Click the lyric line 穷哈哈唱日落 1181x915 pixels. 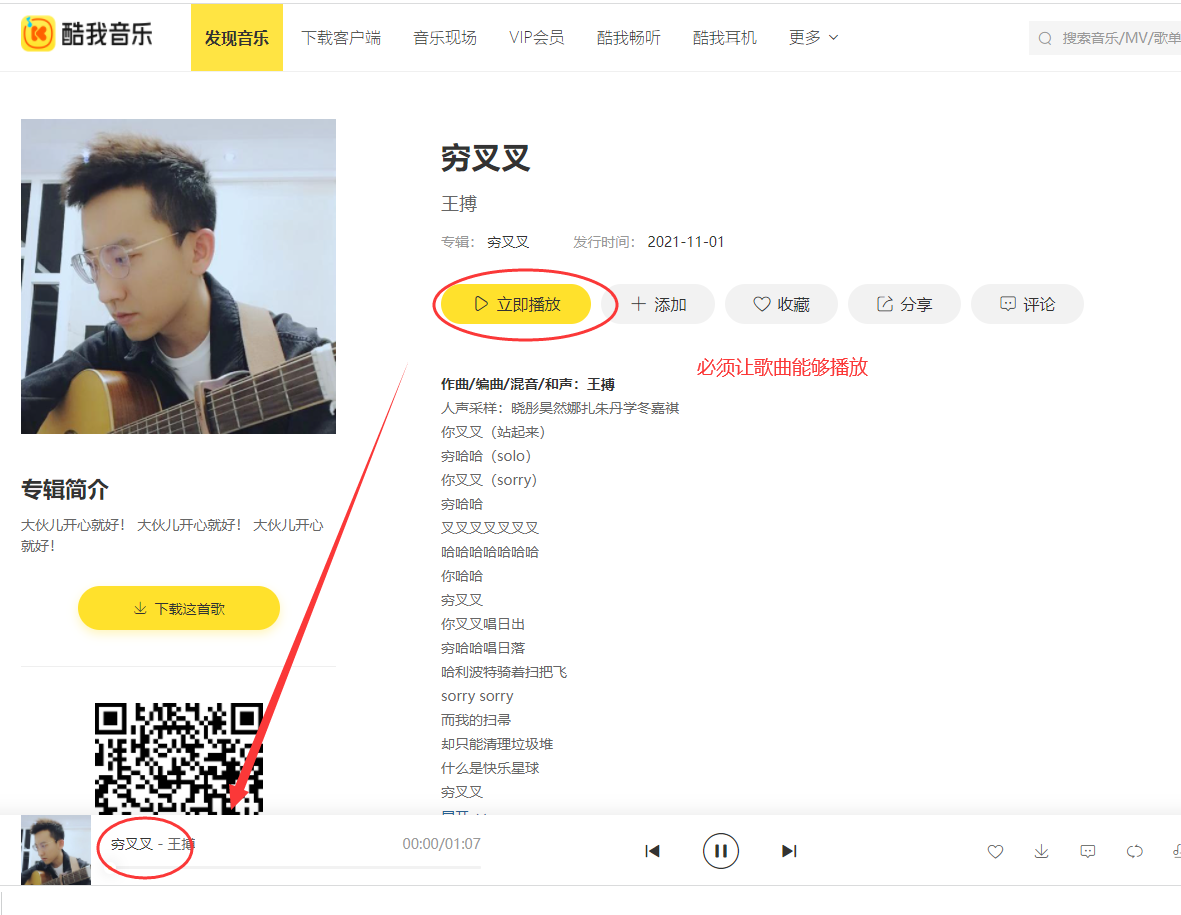483,648
